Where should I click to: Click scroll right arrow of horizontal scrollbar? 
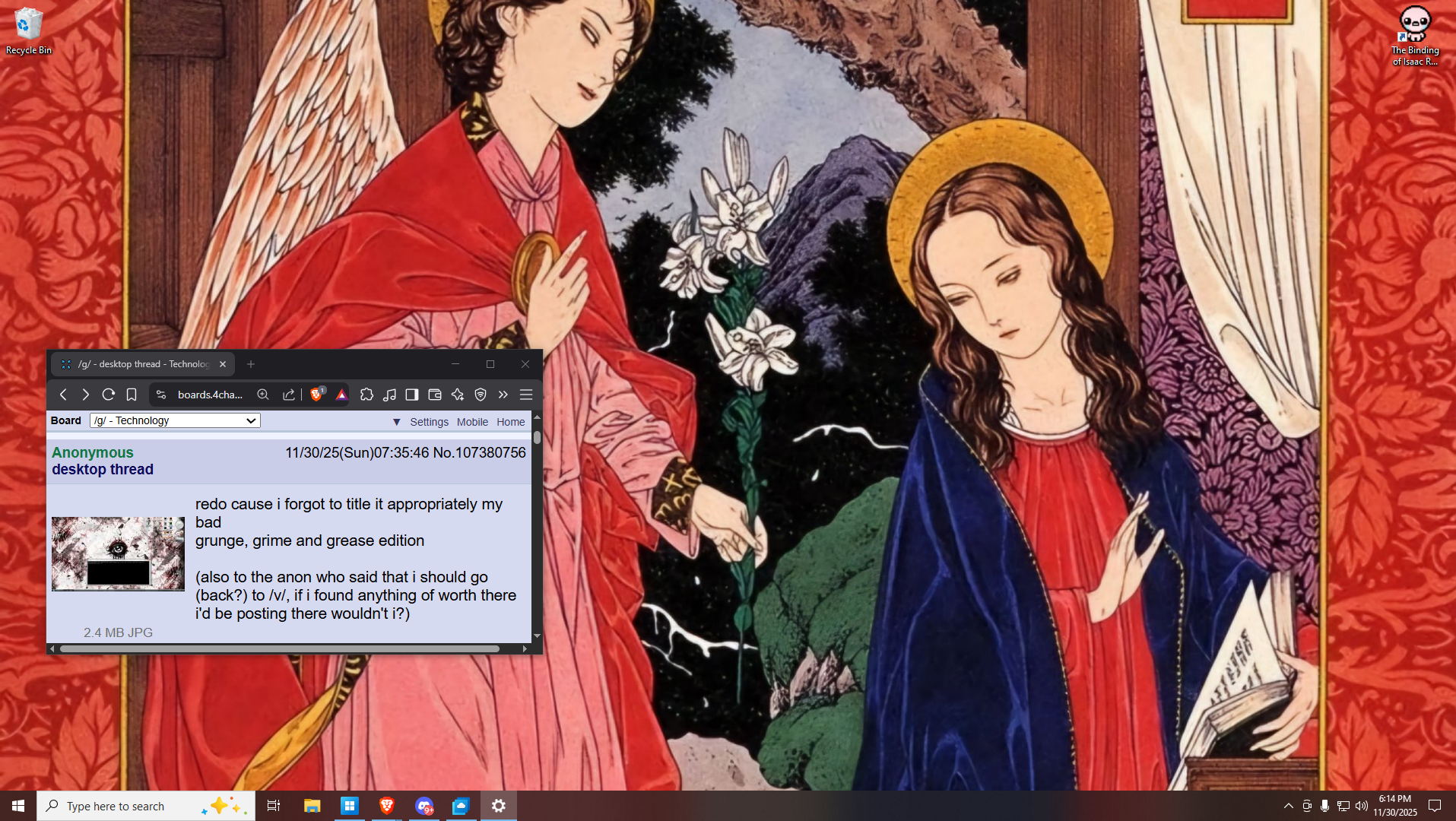(x=525, y=648)
